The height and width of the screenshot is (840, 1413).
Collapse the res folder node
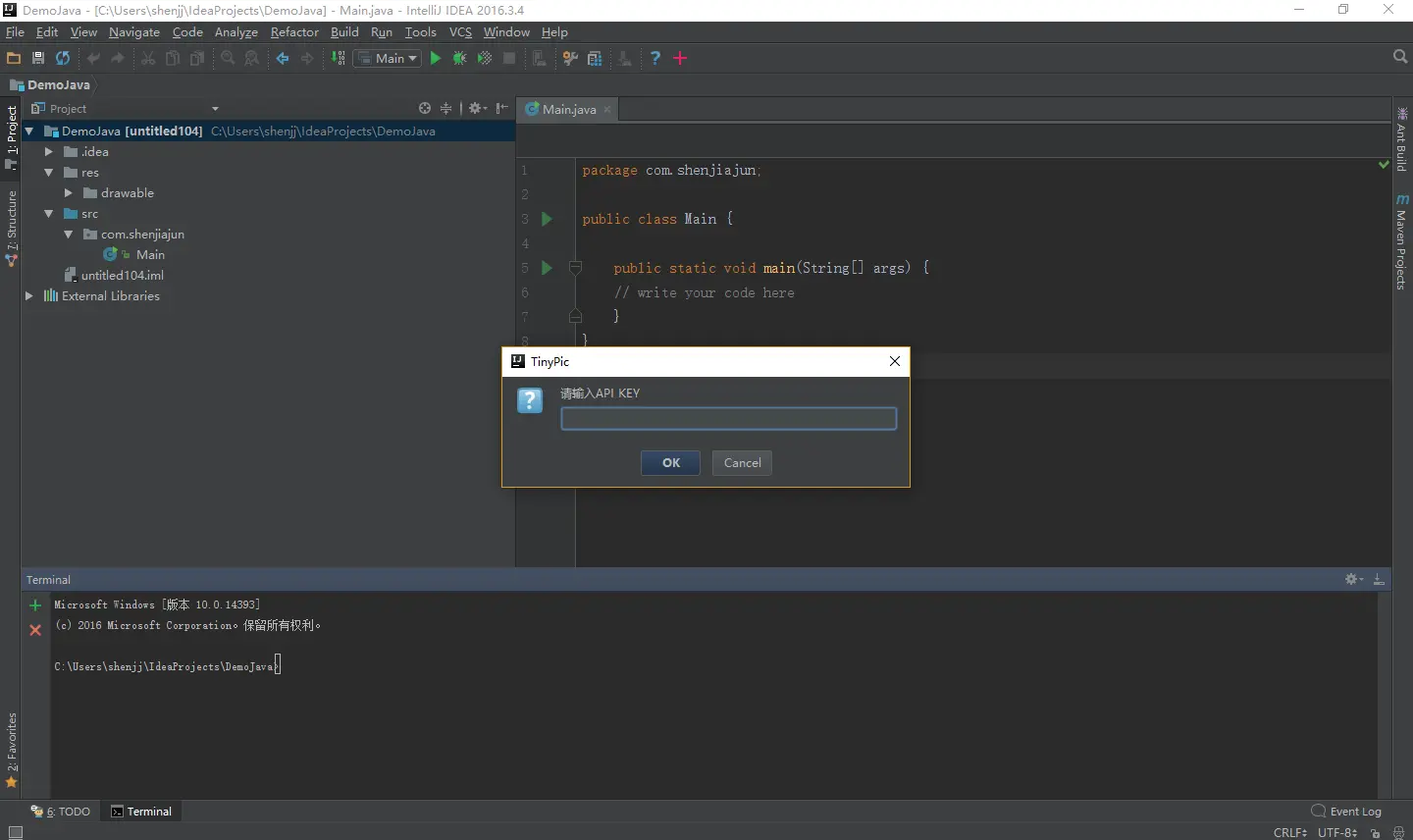pyautogui.click(x=49, y=172)
